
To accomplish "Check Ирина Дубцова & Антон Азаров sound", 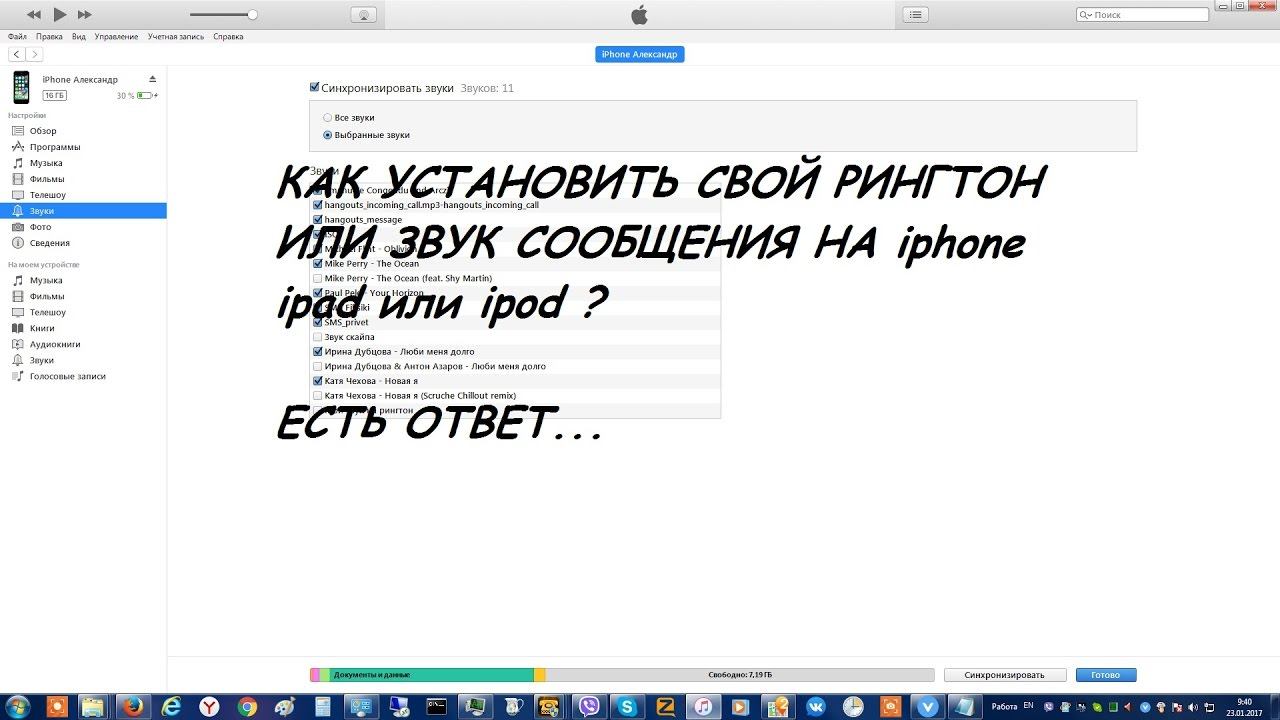I will (x=318, y=366).
